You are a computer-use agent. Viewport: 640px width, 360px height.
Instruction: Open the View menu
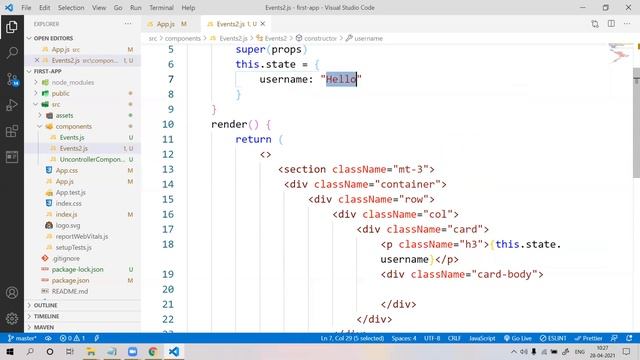click(99, 8)
